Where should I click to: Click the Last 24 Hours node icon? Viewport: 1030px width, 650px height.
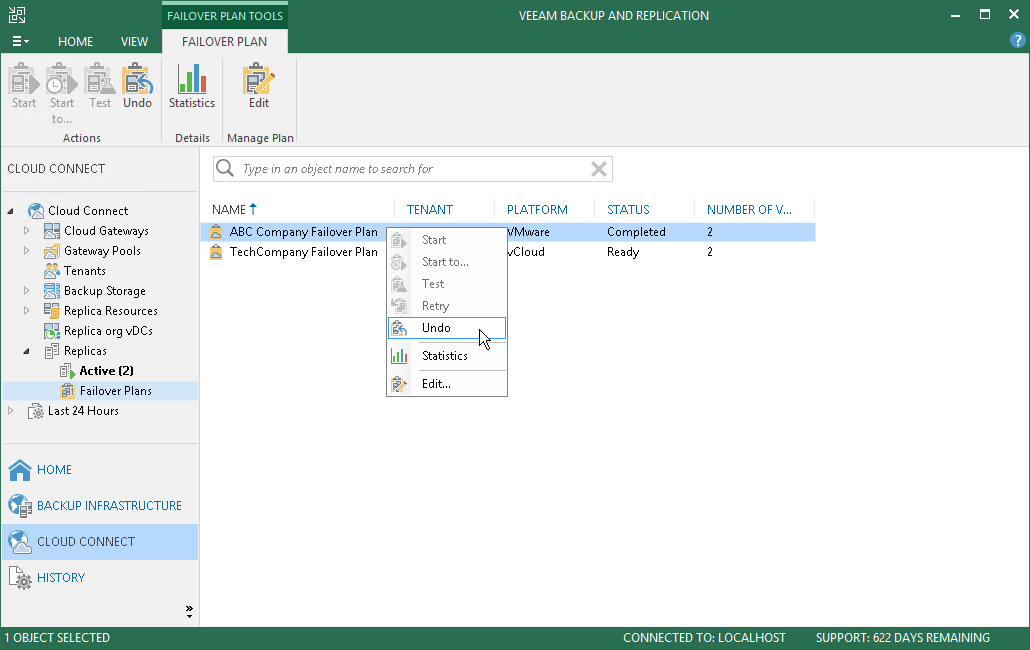[36, 411]
